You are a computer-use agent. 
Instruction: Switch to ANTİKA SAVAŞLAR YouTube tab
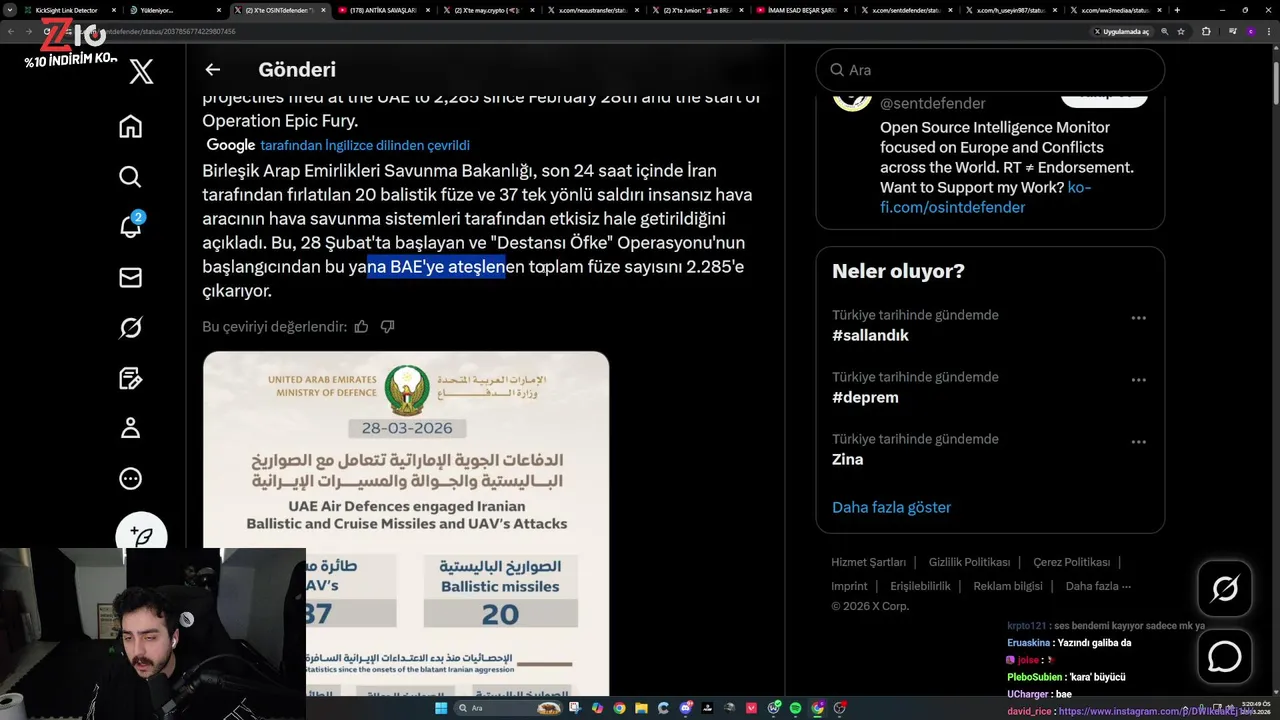coord(385,10)
